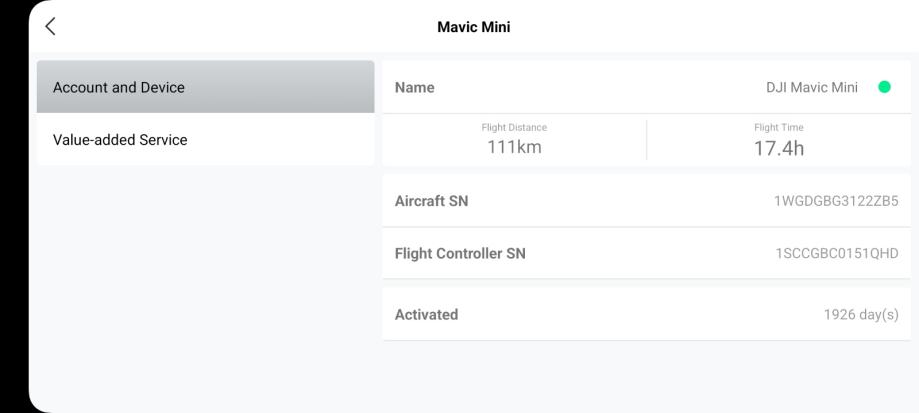
Task: Click the Flight Controller SN label
Action: (460, 254)
